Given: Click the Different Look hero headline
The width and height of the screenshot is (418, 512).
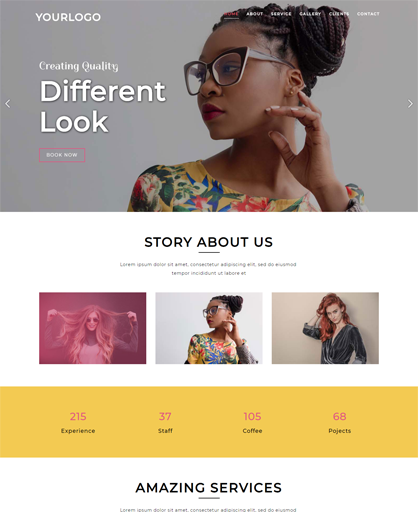Looking at the screenshot, I should tap(103, 106).
